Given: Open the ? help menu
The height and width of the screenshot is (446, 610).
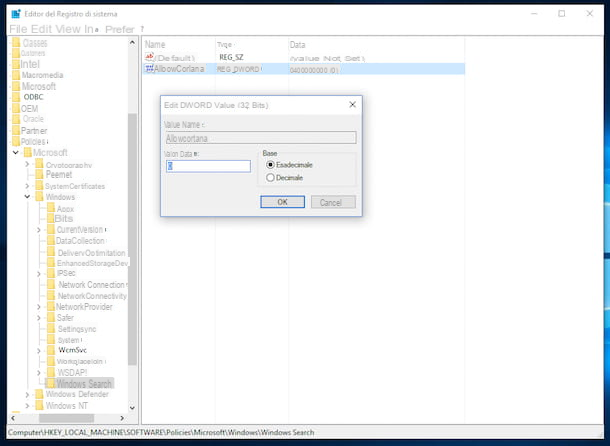Looking at the screenshot, I should pyautogui.click(x=142, y=29).
